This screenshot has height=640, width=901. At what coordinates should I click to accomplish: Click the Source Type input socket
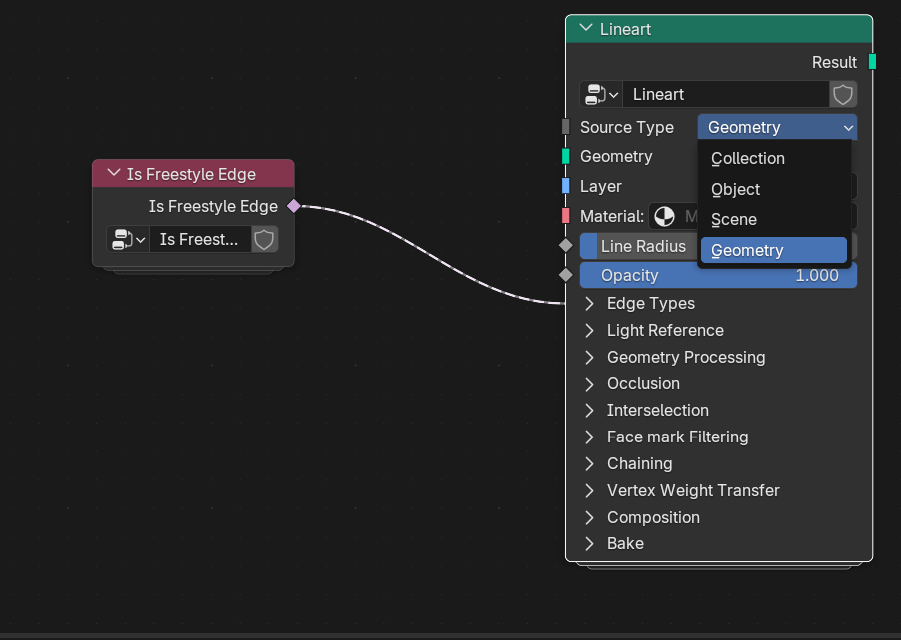(565, 127)
